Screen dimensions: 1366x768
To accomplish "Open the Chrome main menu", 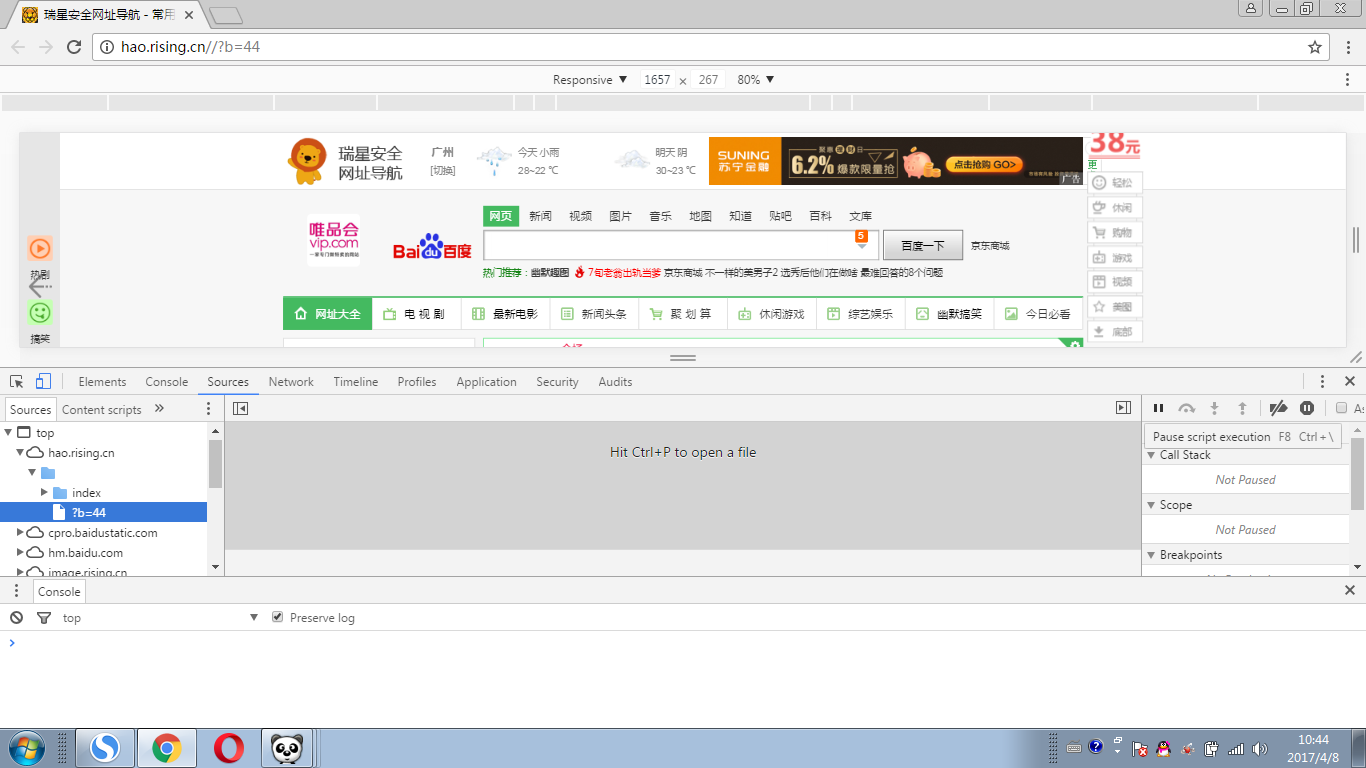I will pos(1348,47).
